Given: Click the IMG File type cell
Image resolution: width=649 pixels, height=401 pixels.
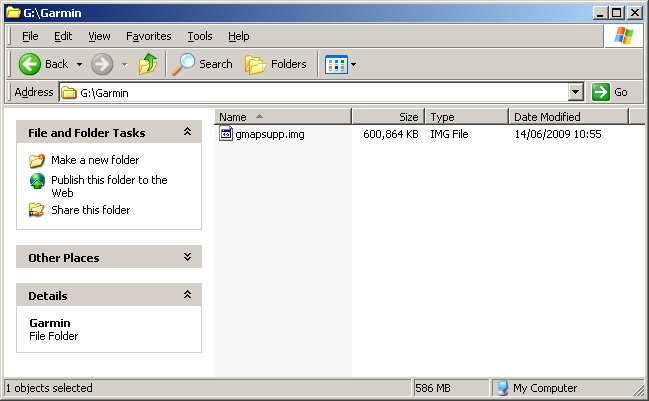Looking at the screenshot, I should coord(449,134).
